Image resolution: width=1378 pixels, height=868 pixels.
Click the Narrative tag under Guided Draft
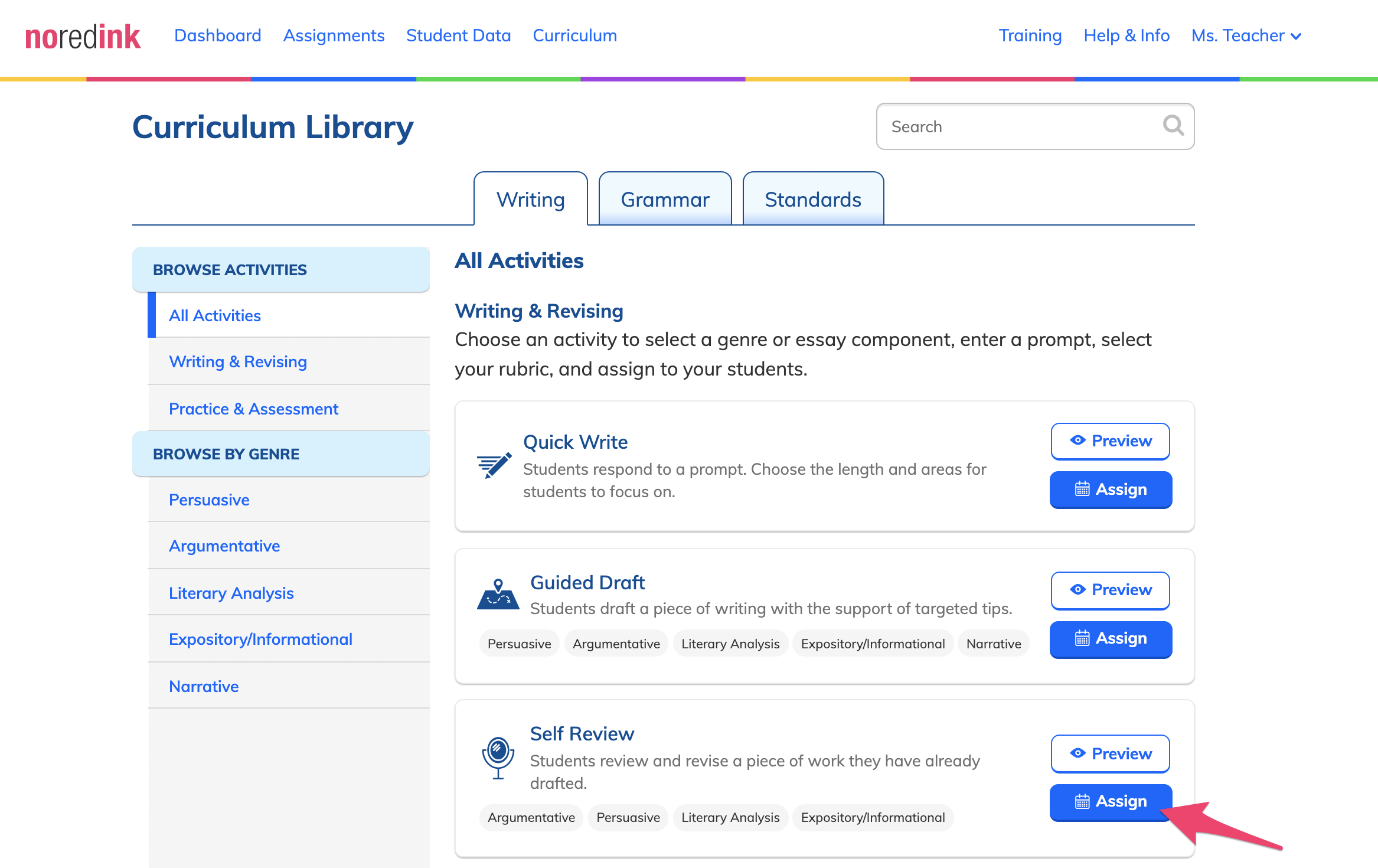994,644
